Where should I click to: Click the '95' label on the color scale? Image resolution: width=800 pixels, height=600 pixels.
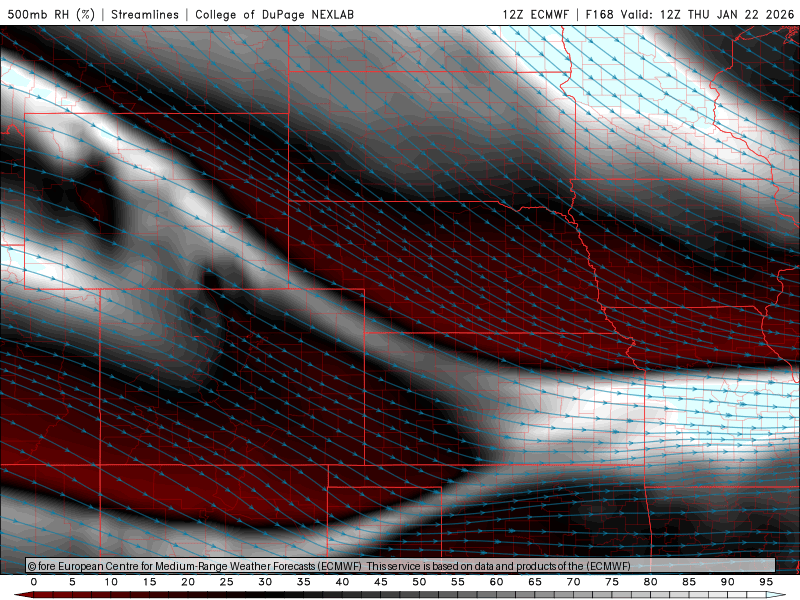(766, 582)
